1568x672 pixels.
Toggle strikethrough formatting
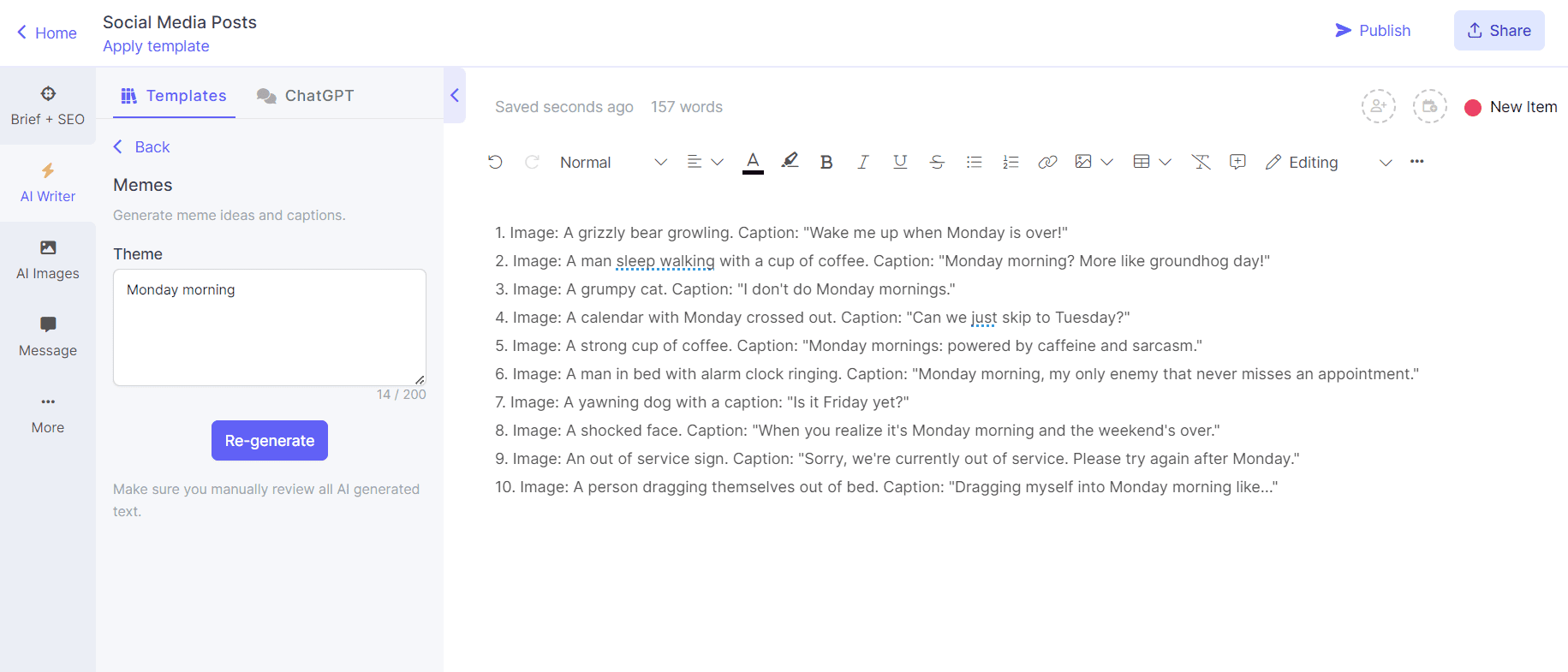[937, 162]
